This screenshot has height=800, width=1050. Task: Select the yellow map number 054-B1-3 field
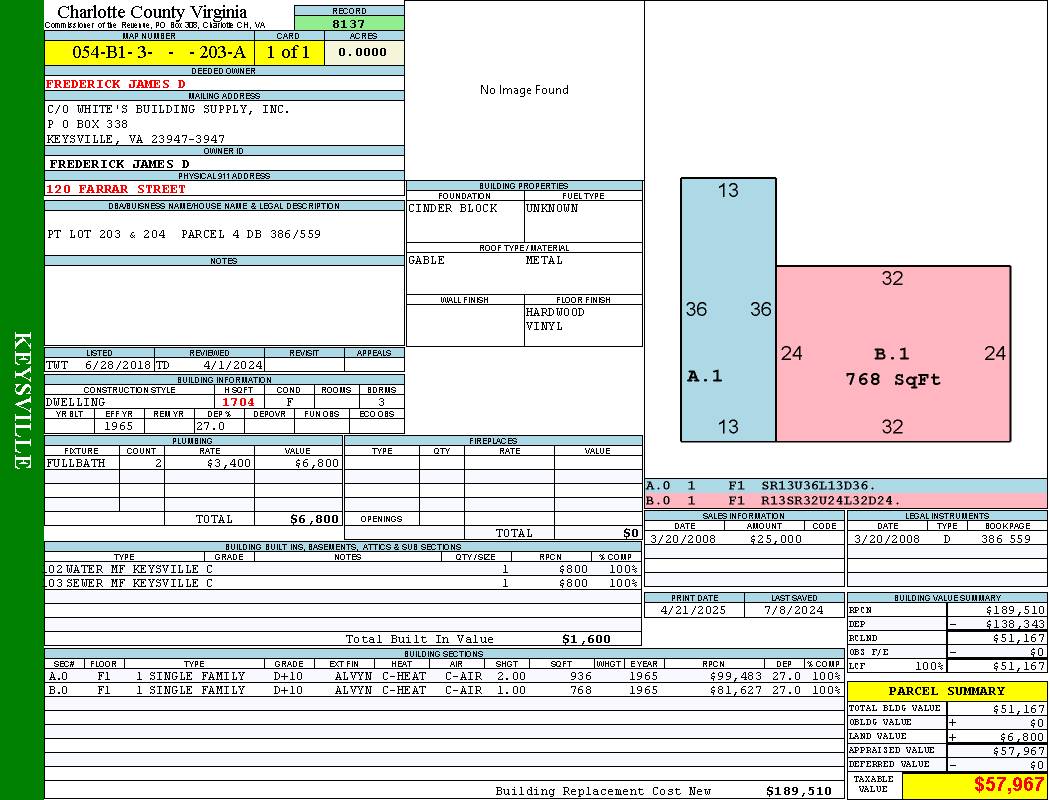point(149,52)
